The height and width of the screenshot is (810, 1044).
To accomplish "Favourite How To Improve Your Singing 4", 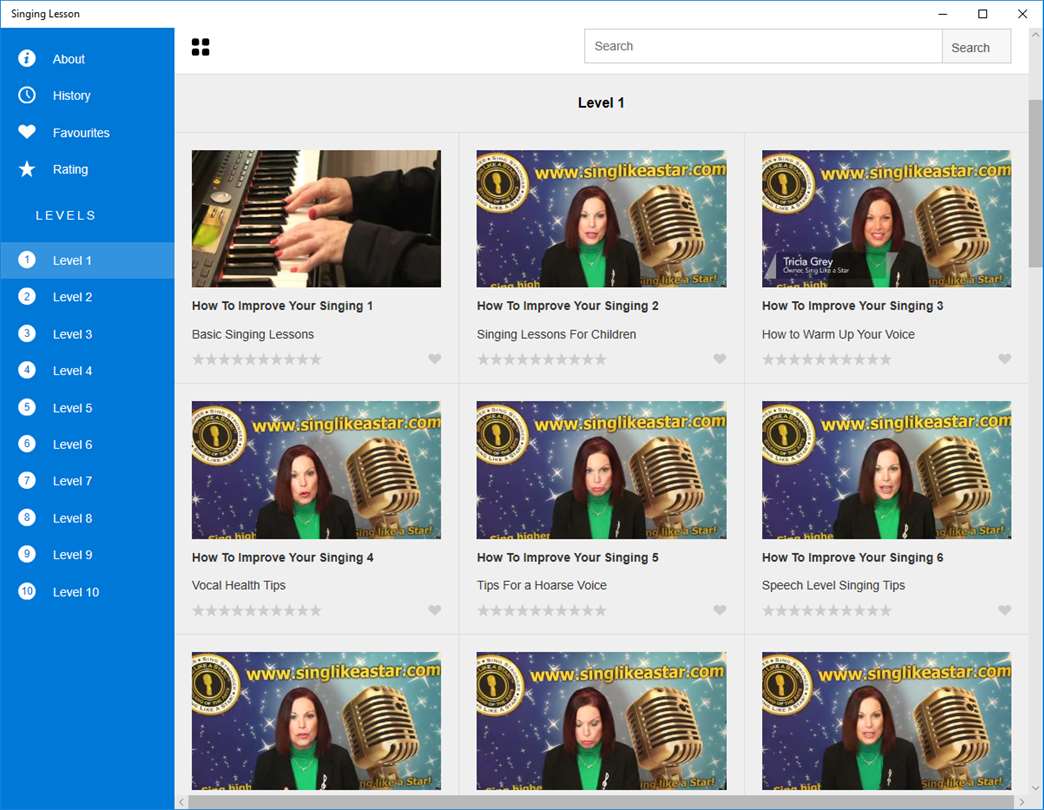I will pyautogui.click(x=435, y=610).
